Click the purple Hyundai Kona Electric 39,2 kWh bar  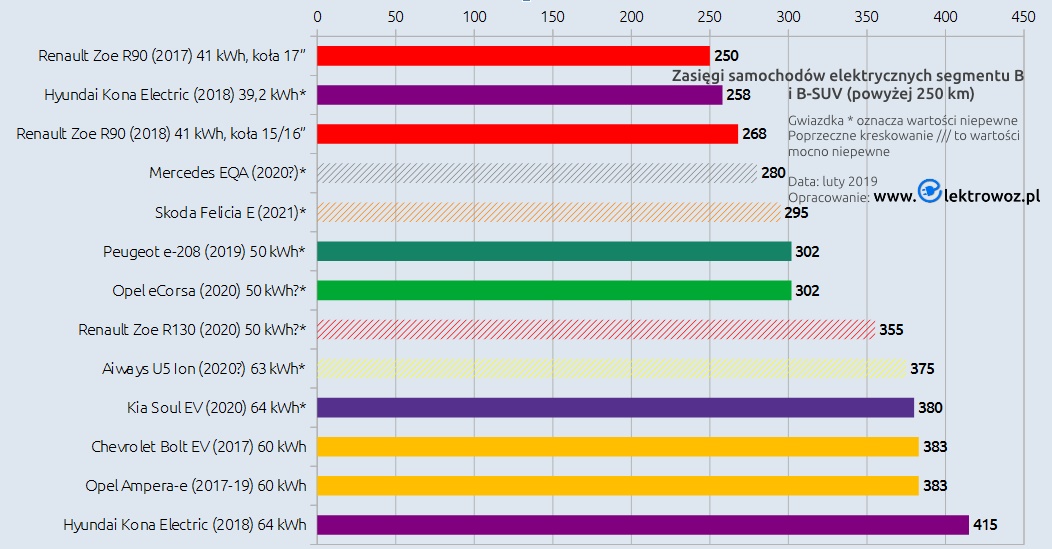520,95
